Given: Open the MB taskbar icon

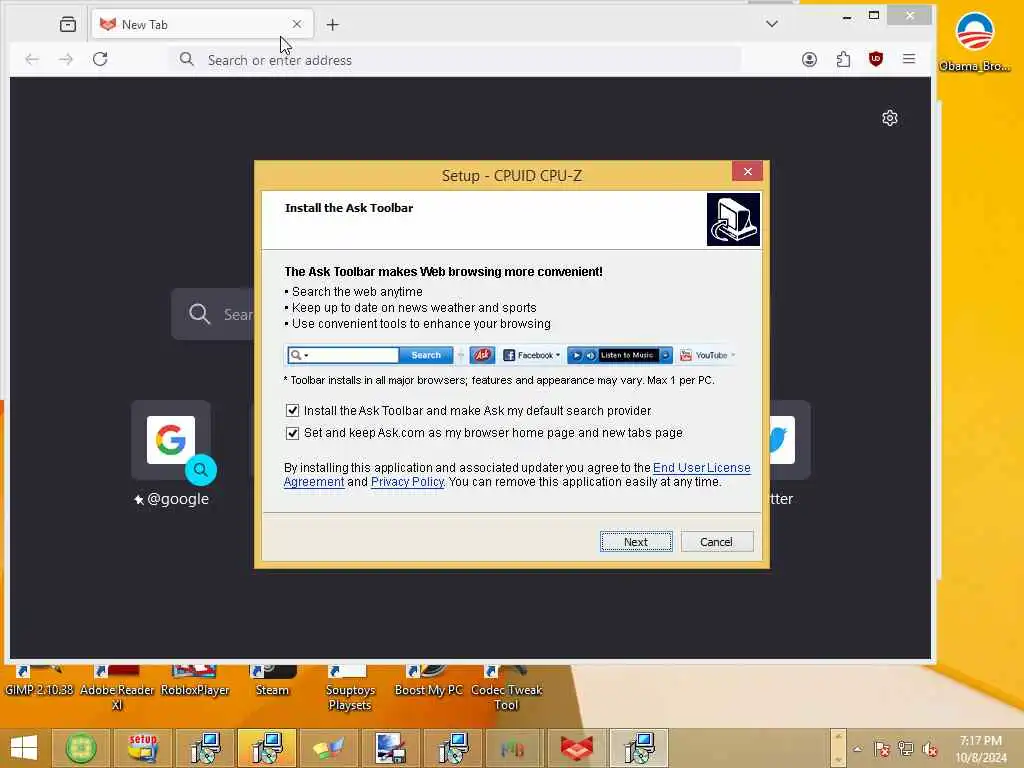Looking at the screenshot, I should click(514, 748).
